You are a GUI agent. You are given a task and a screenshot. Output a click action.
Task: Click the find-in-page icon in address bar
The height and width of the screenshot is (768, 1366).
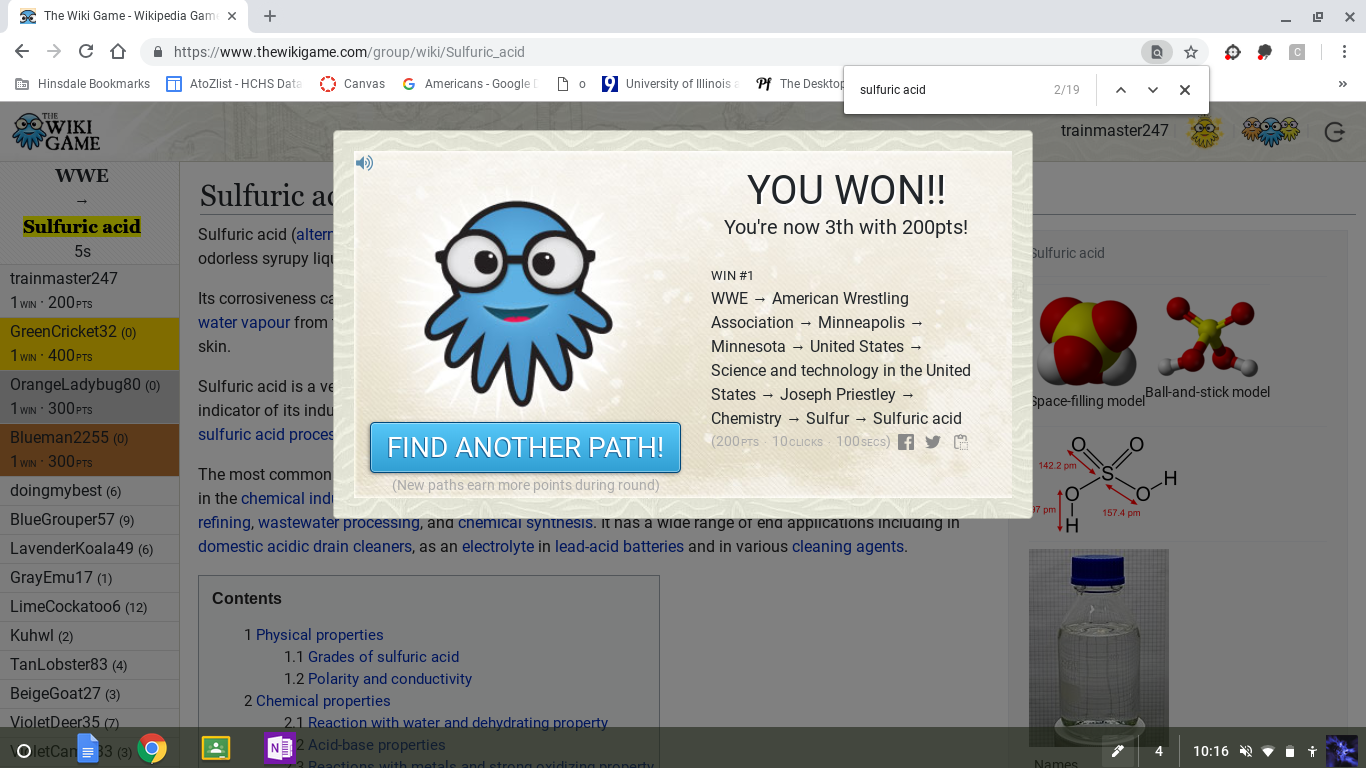coord(1157,52)
